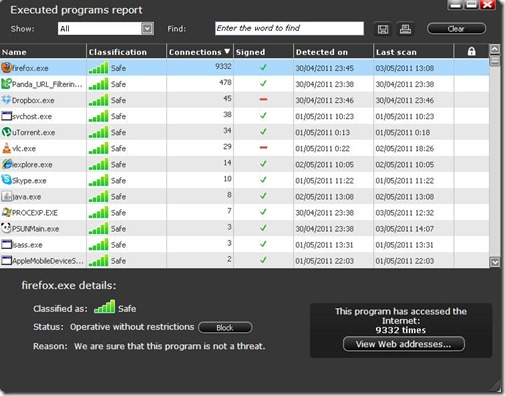Print the report with the printer icon
The width and height of the screenshot is (505, 396).
pyautogui.click(x=405, y=29)
